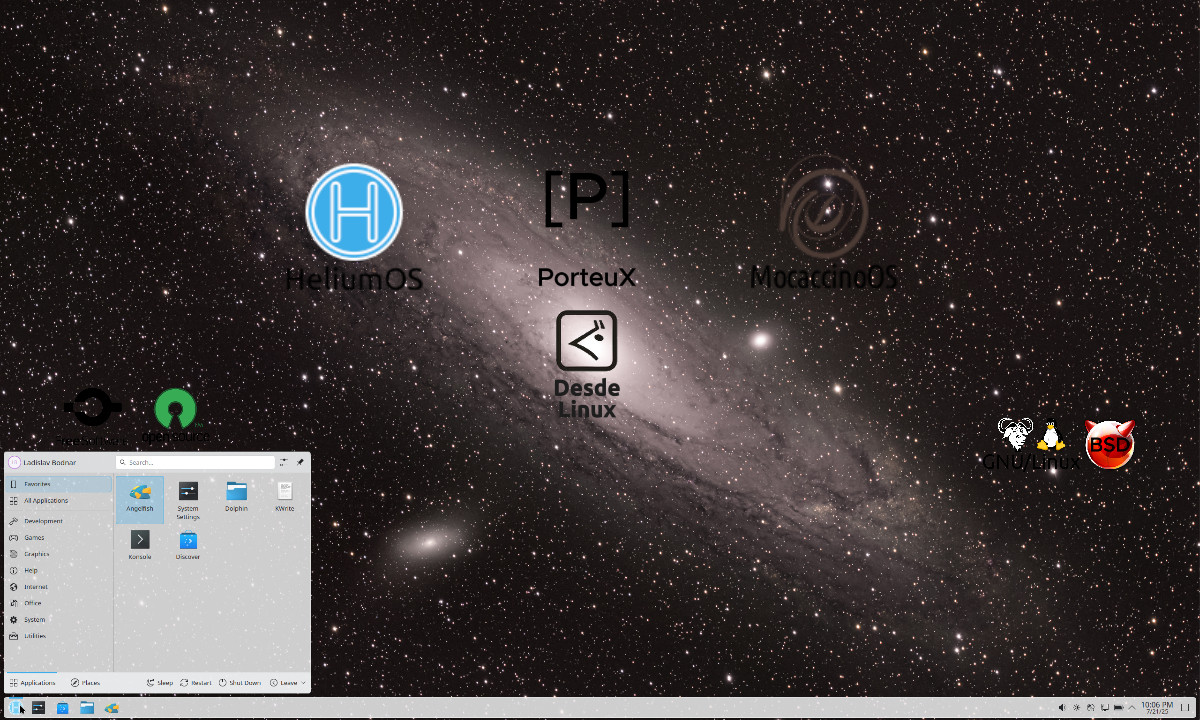
Task: Click the volume icon in system tray
Action: (x=1062, y=708)
